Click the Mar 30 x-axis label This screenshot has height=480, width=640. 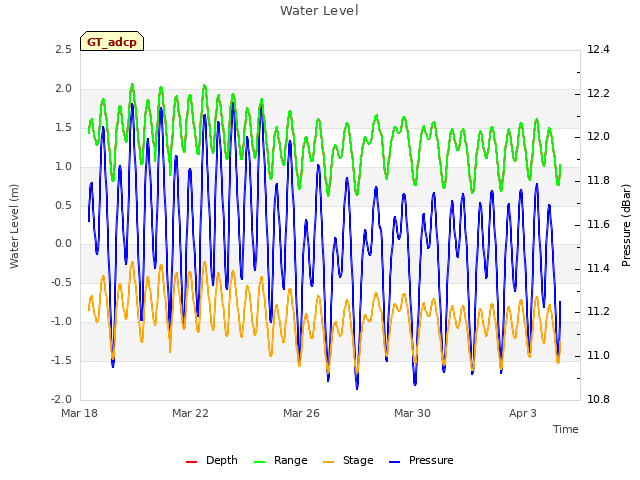point(412,413)
